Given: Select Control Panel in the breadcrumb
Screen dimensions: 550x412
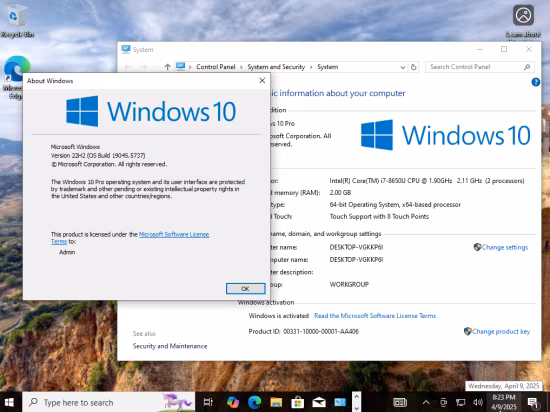Looking at the screenshot, I should [216, 67].
